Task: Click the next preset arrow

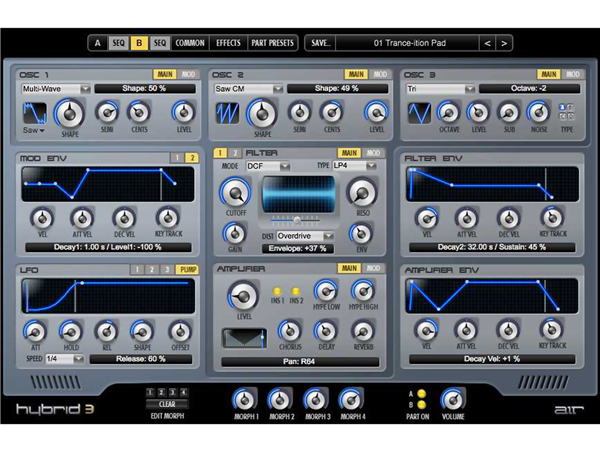Action: pos(504,43)
